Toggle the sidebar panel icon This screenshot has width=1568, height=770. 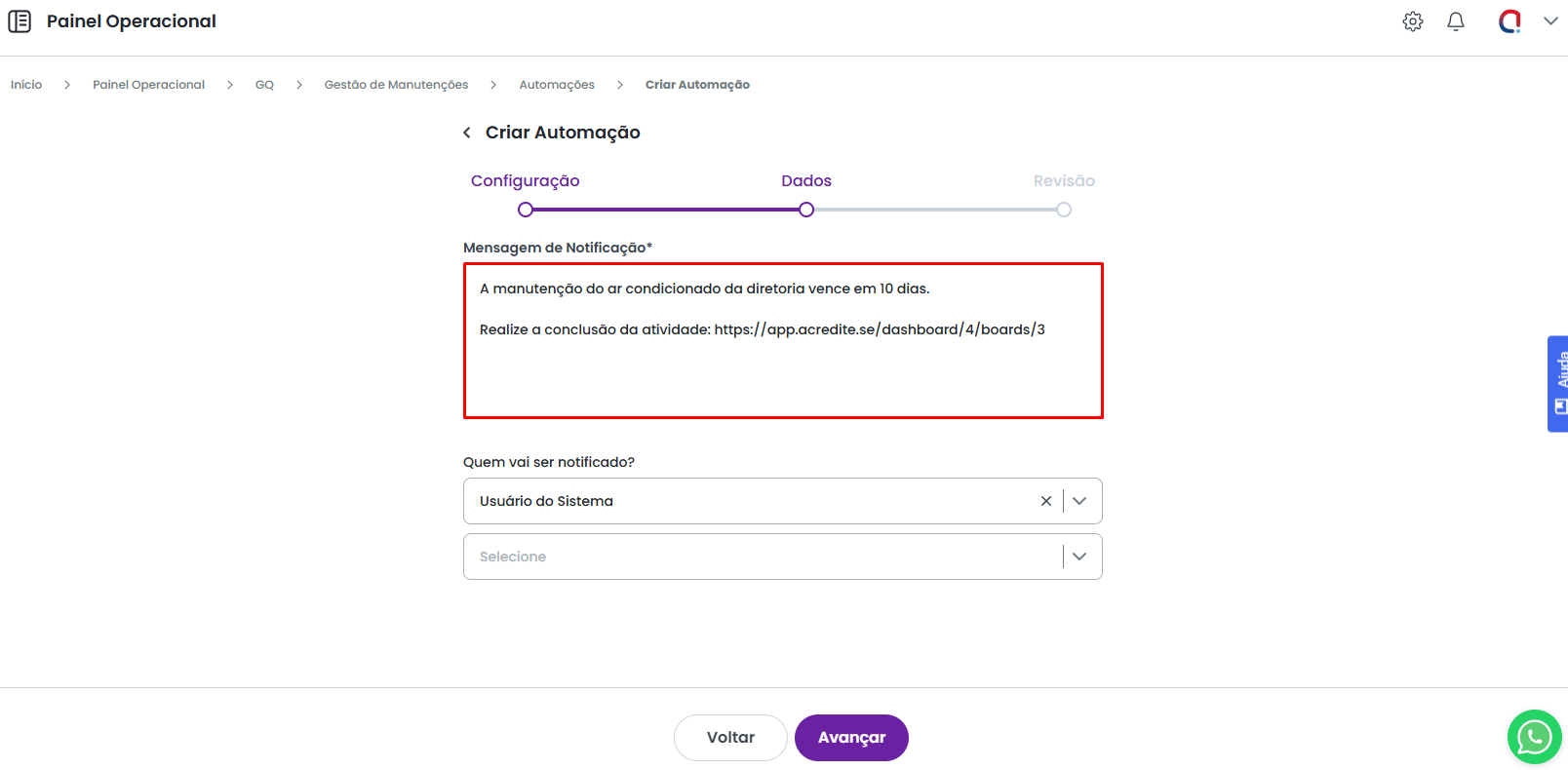20,21
